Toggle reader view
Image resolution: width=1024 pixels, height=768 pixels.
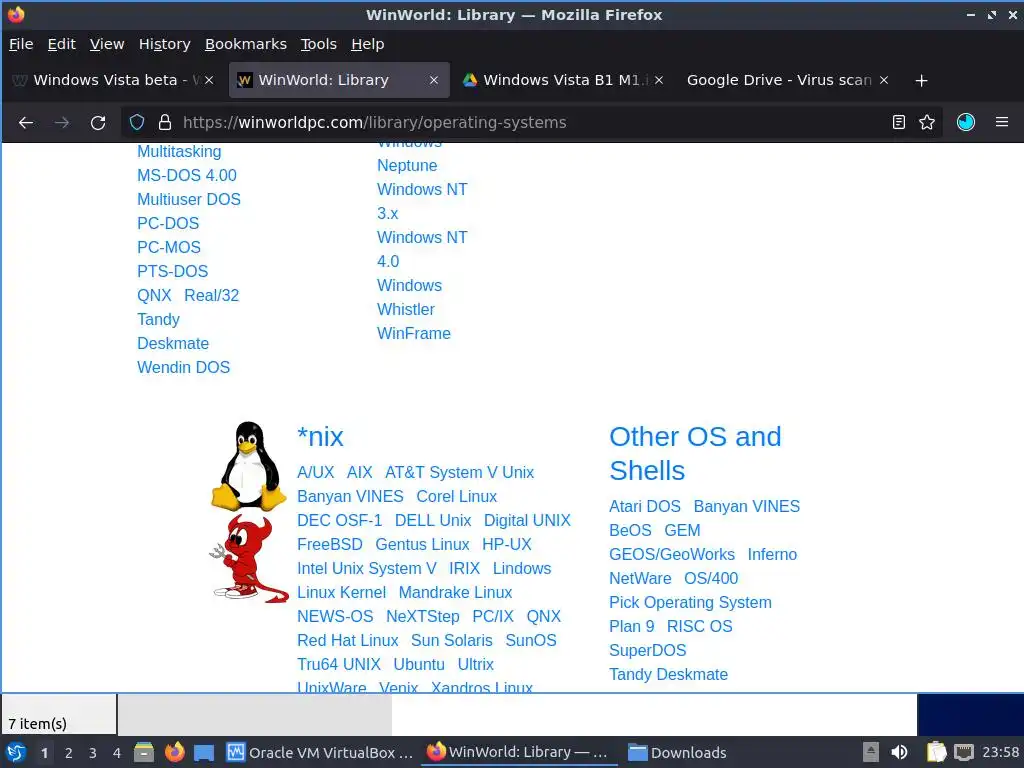click(x=899, y=122)
